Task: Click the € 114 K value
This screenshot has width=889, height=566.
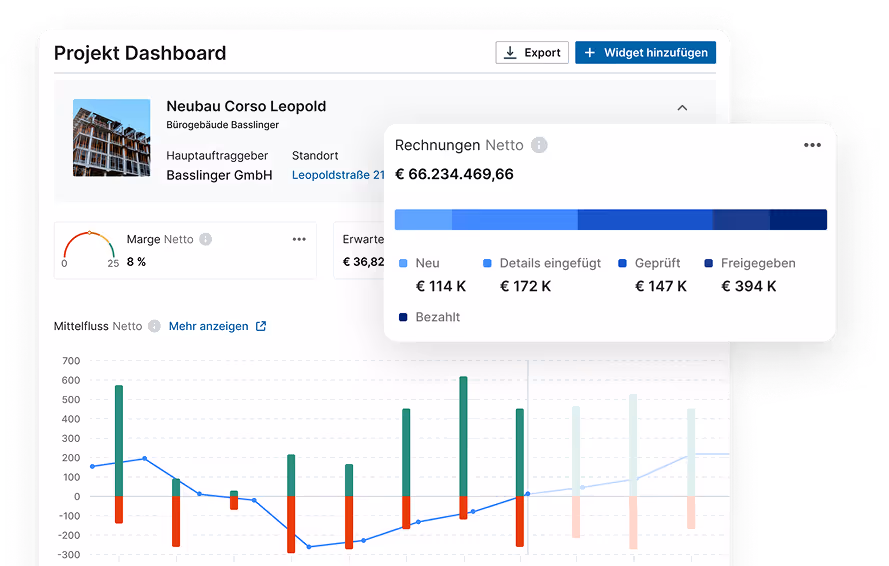Action: coord(441,286)
